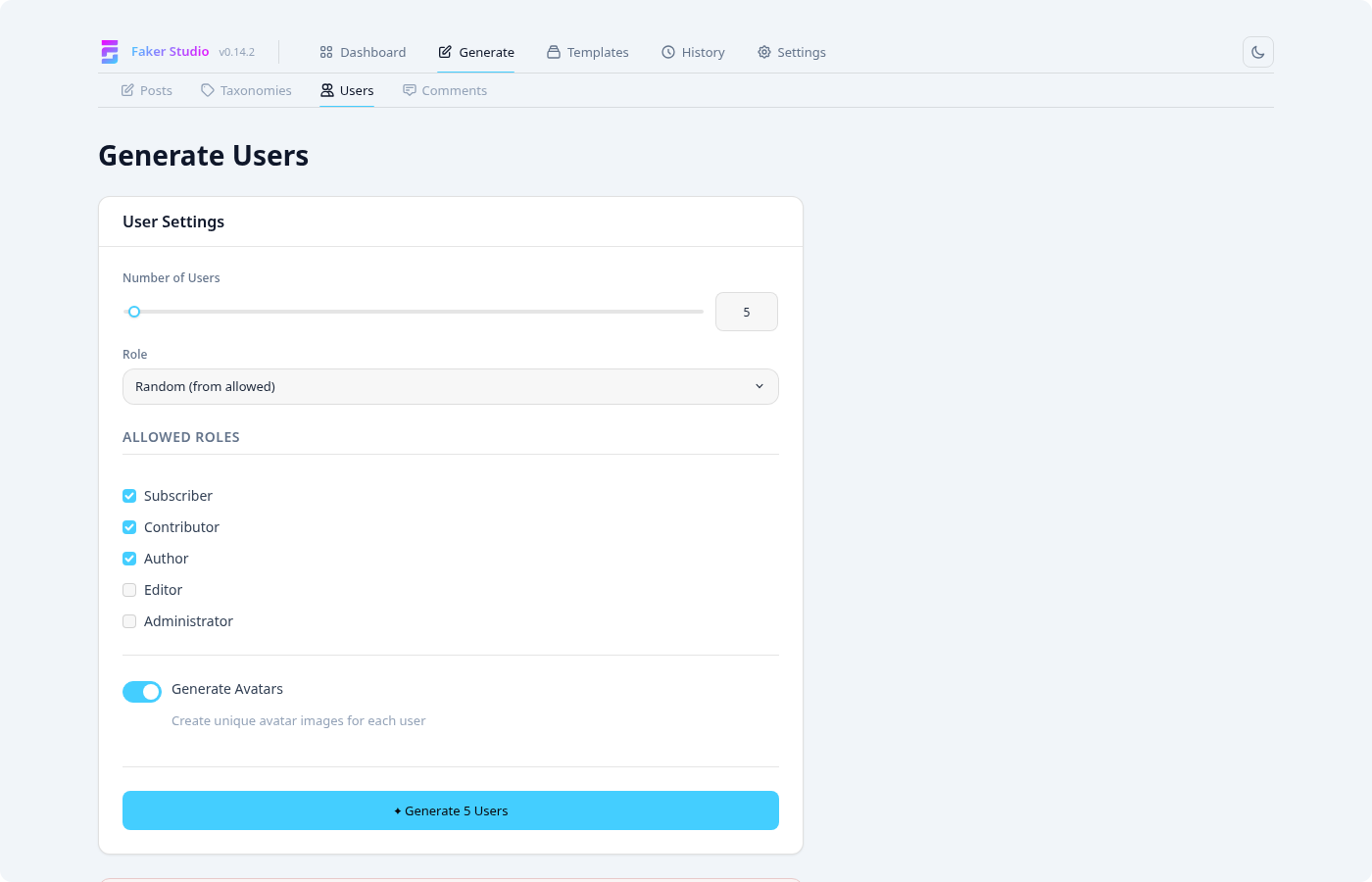
Task: Click the Generate tab label
Action: (x=487, y=52)
